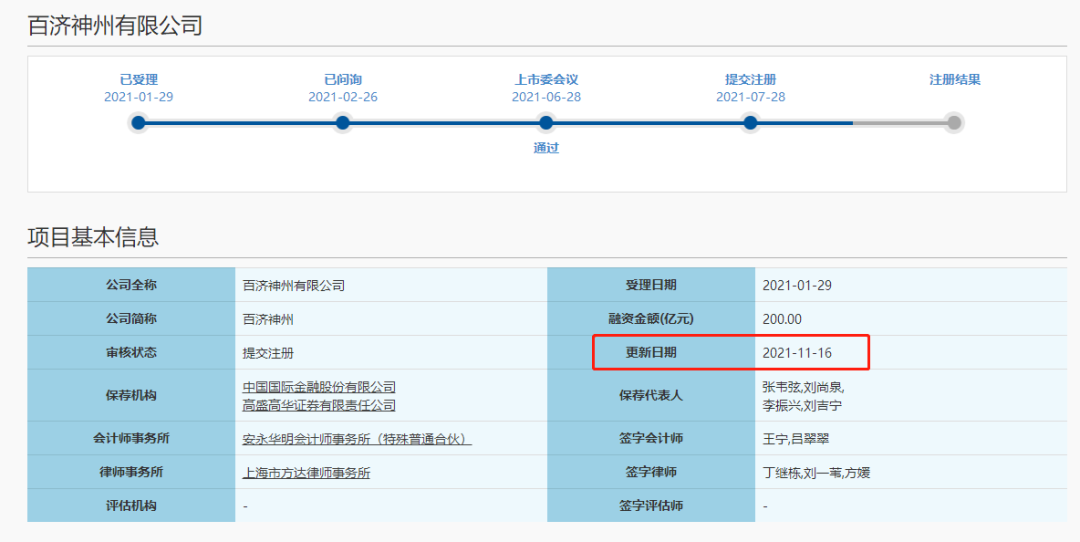Click the 项目基本信息 section heading
The width and height of the screenshot is (1080, 542).
[x=93, y=237]
